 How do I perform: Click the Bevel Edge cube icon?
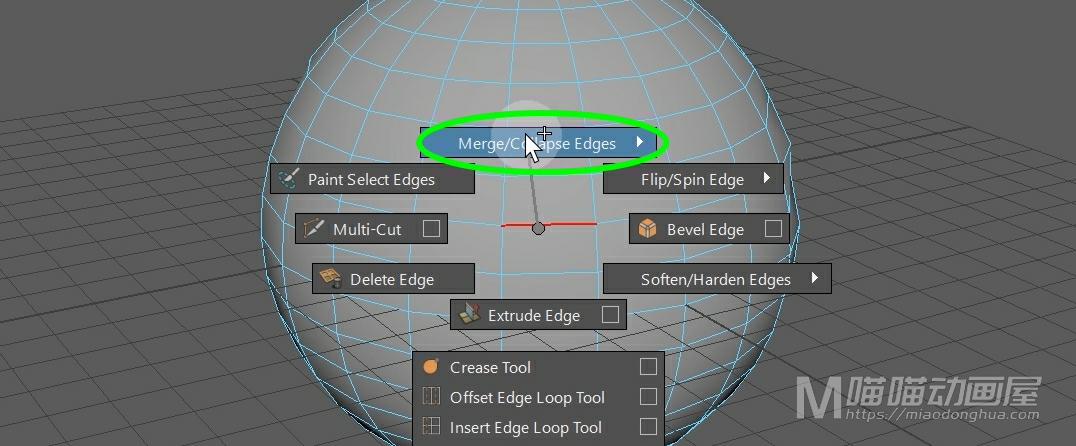[x=647, y=228]
